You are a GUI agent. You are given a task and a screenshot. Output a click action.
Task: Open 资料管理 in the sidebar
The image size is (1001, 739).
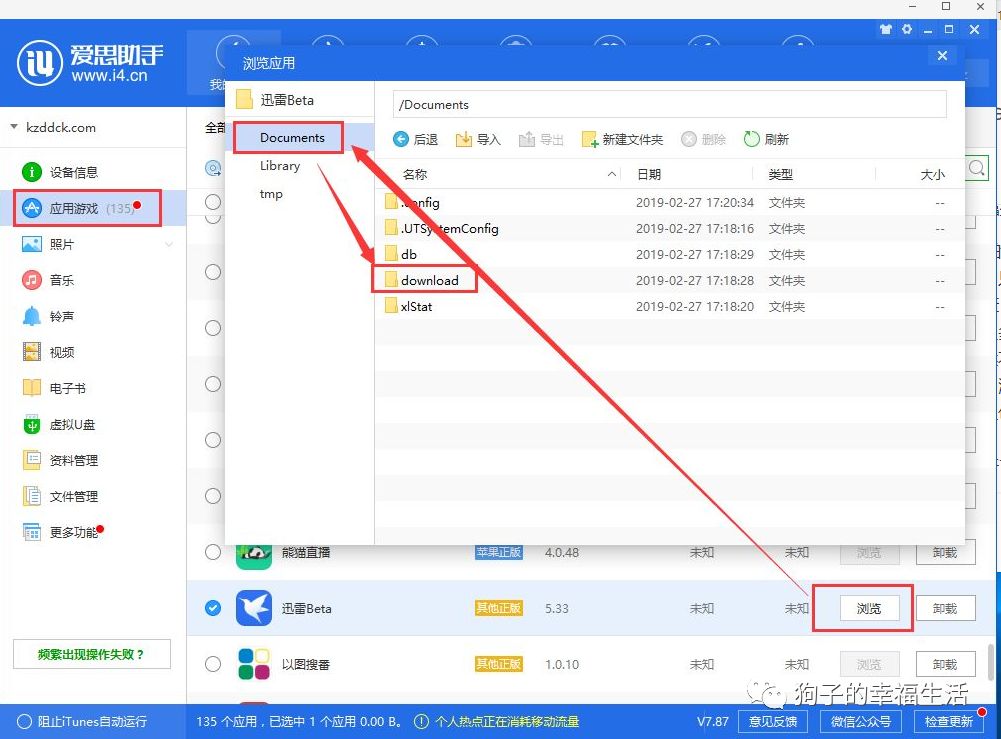(73, 460)
